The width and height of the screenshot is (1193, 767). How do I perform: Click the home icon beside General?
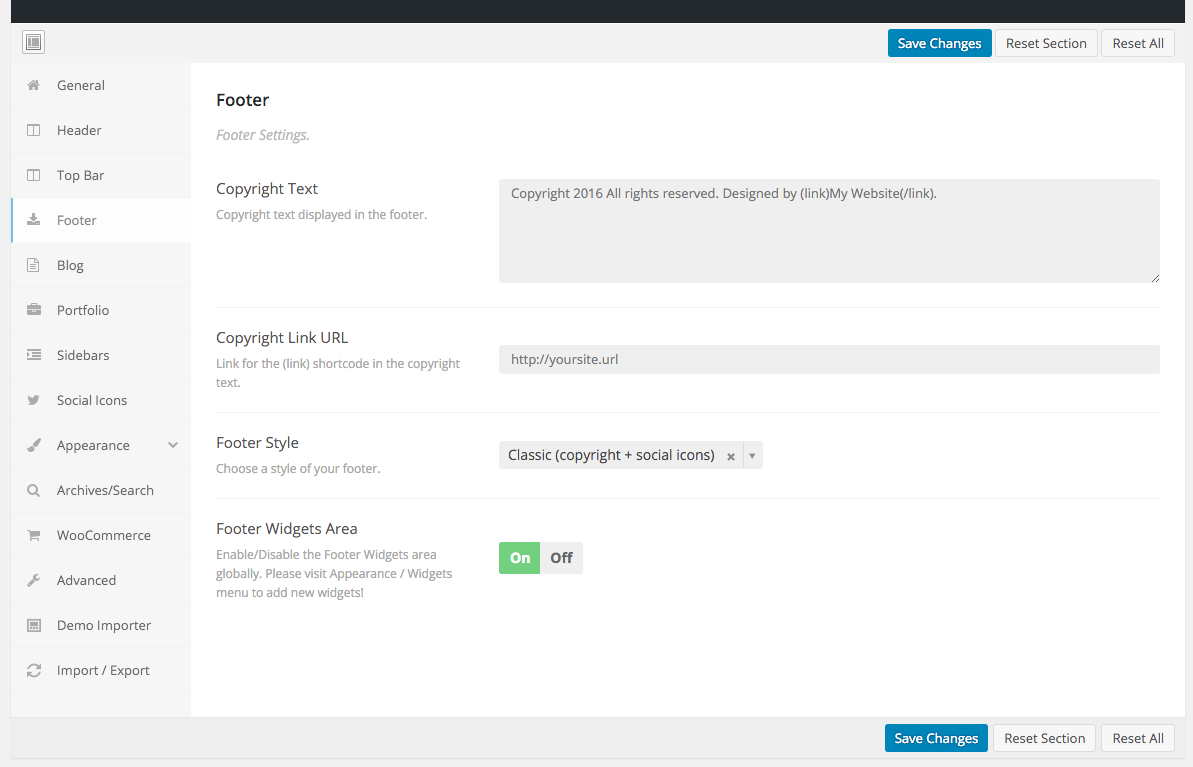click(34, 85)
